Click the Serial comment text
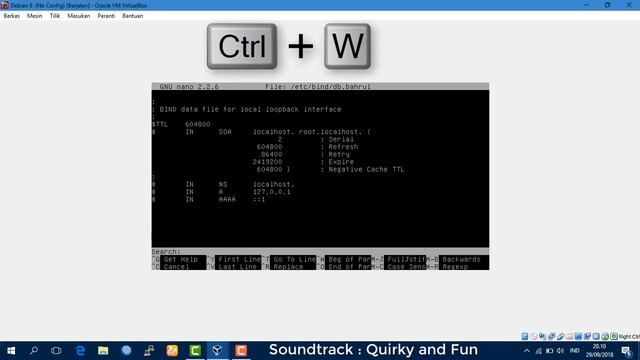Screen dimensions: 640x360 point(341,139)
